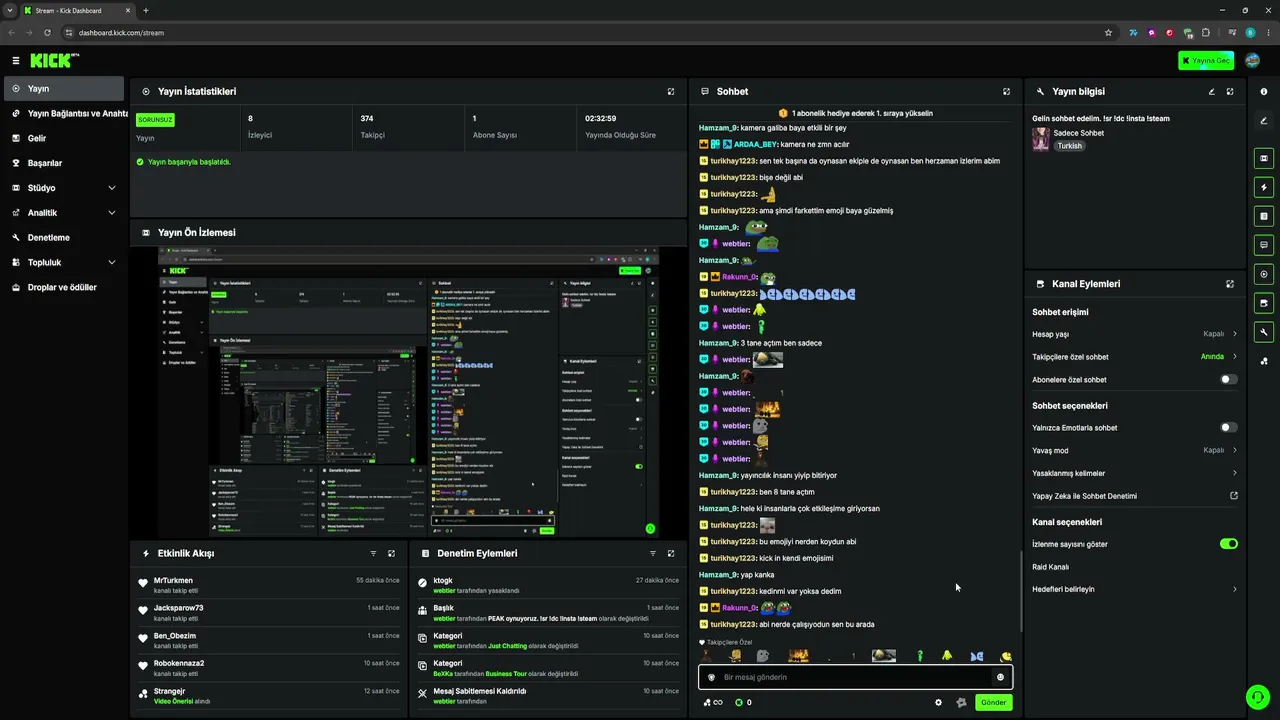1280x720 pixels.
Task: Open chat settings gear icon
Action: point(938,702)
